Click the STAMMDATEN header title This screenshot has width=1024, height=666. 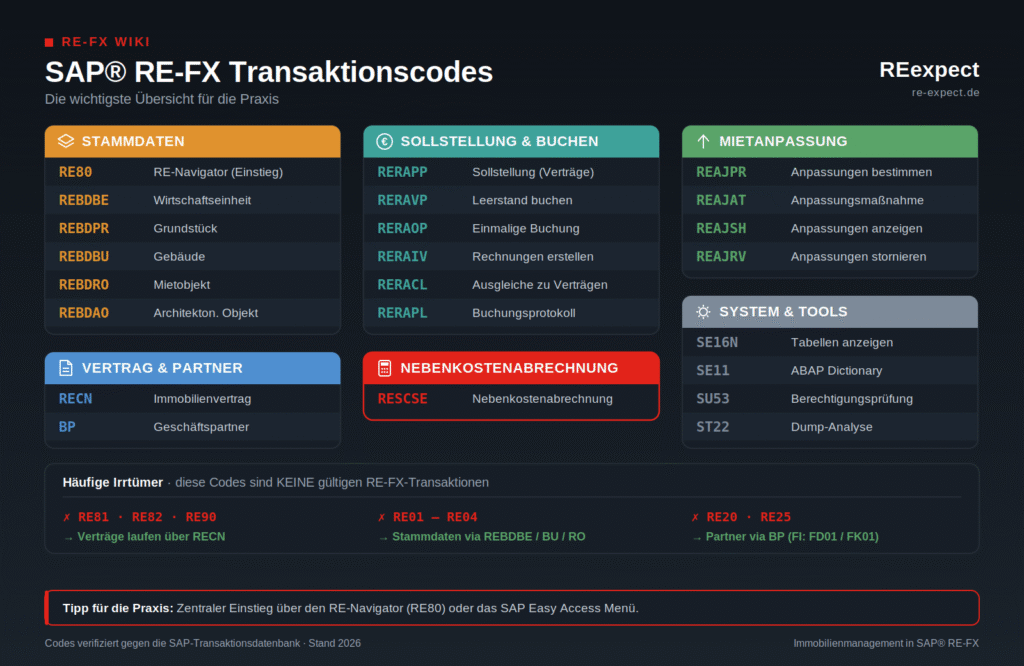[133, 141]
